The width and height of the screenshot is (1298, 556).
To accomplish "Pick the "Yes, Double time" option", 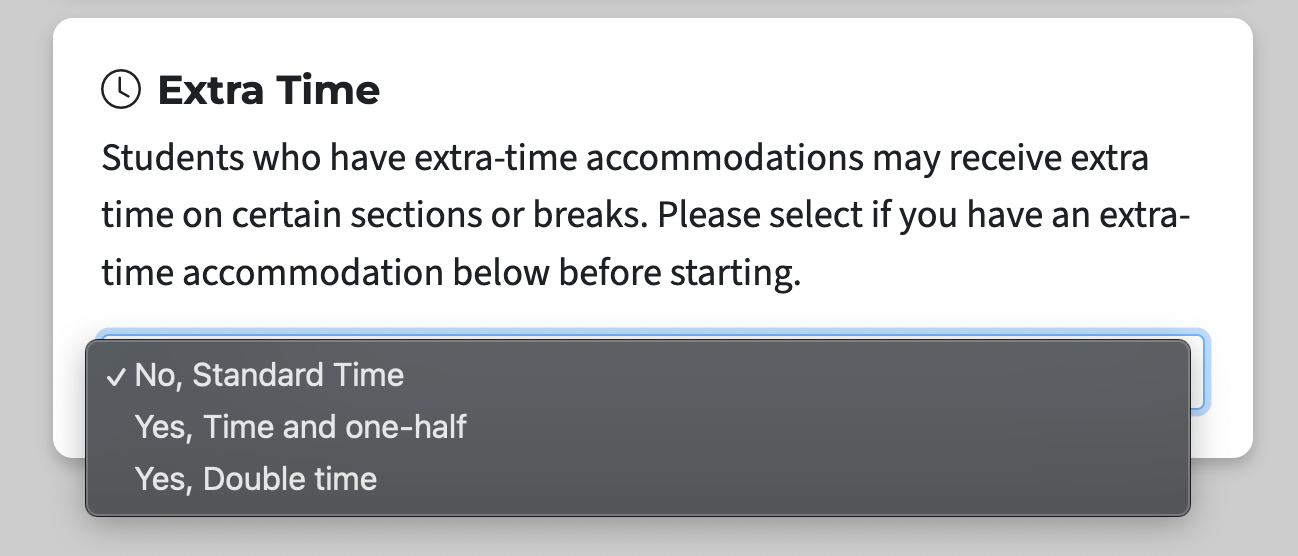I will tap(256, 479).
